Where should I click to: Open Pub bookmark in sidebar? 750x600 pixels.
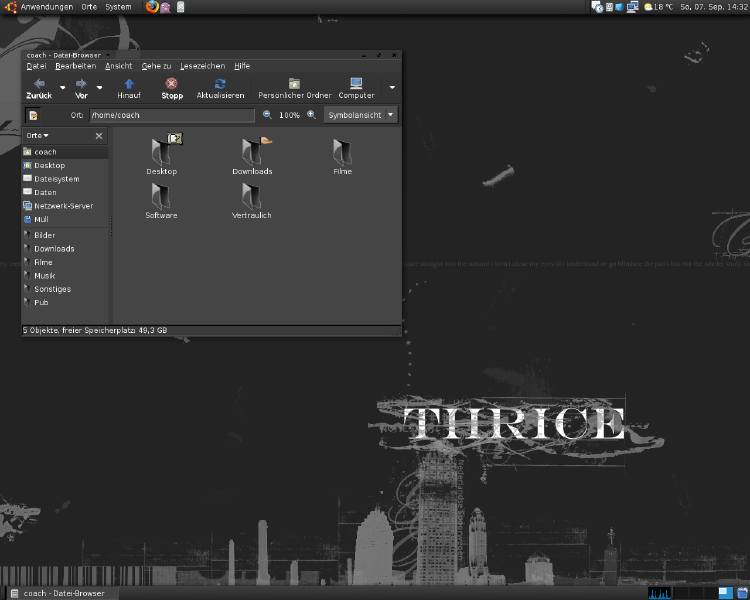[65, 302]
